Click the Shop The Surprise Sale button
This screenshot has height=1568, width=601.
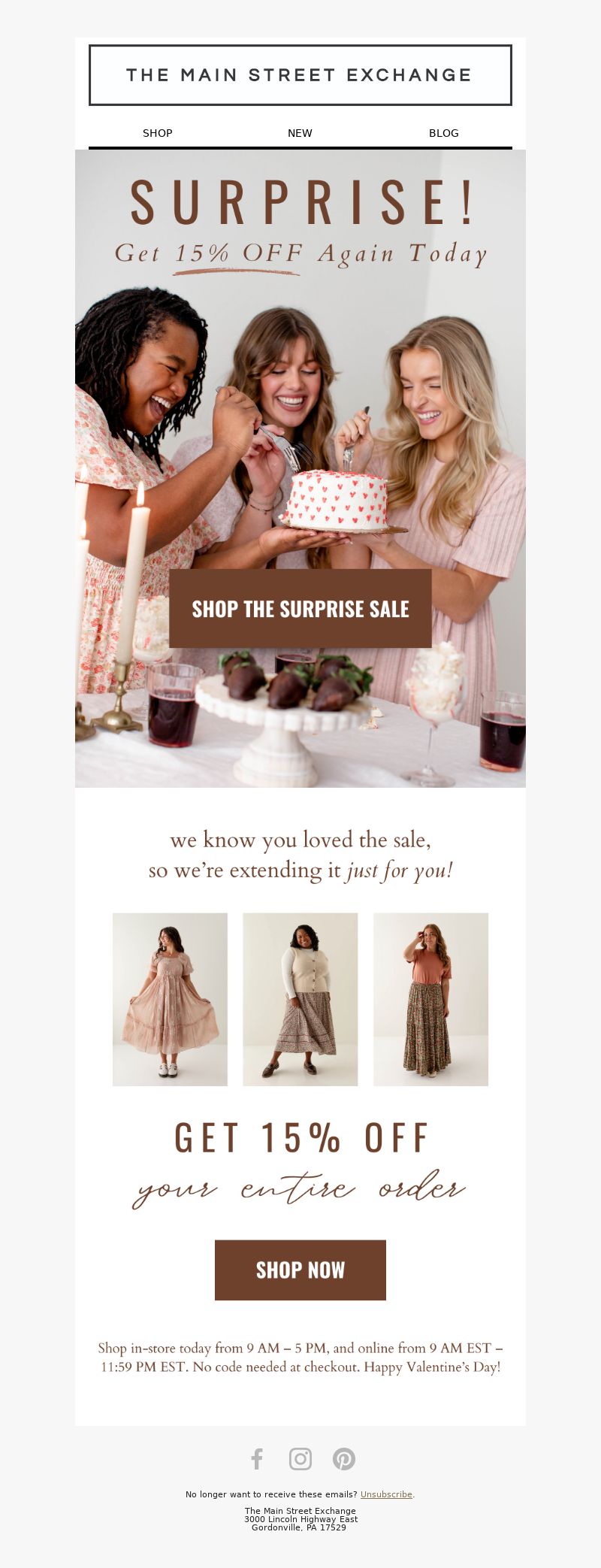[x=300, y=608]
